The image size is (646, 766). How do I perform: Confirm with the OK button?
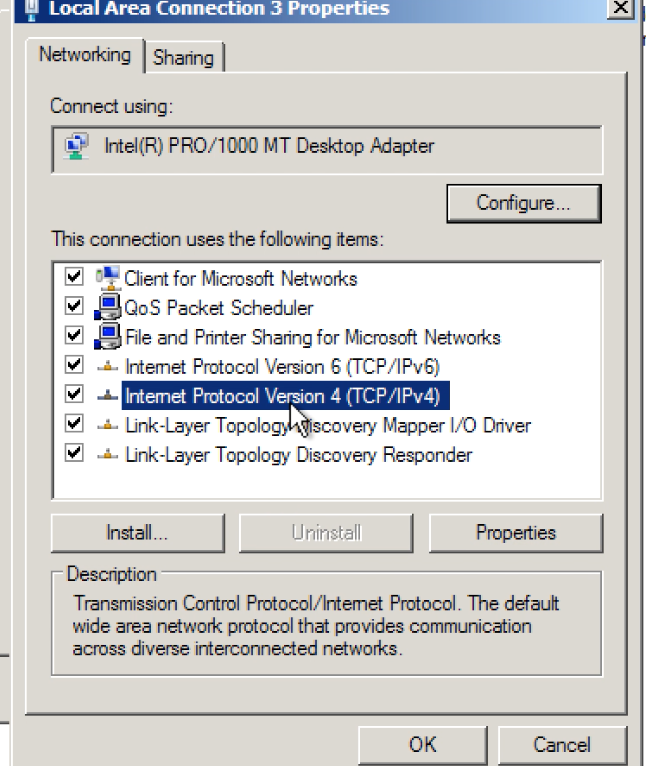tap(422, 745)
